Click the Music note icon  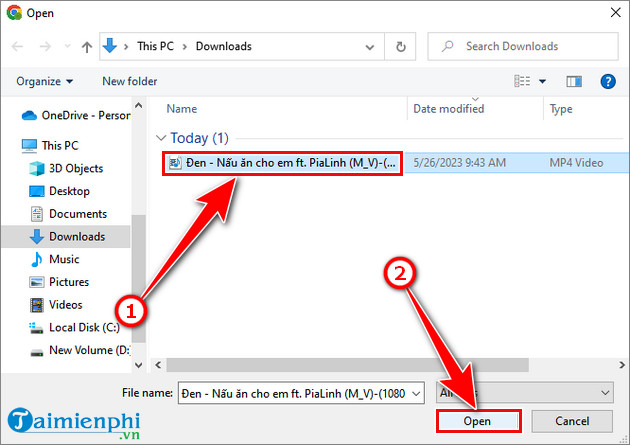click(37, 259)
